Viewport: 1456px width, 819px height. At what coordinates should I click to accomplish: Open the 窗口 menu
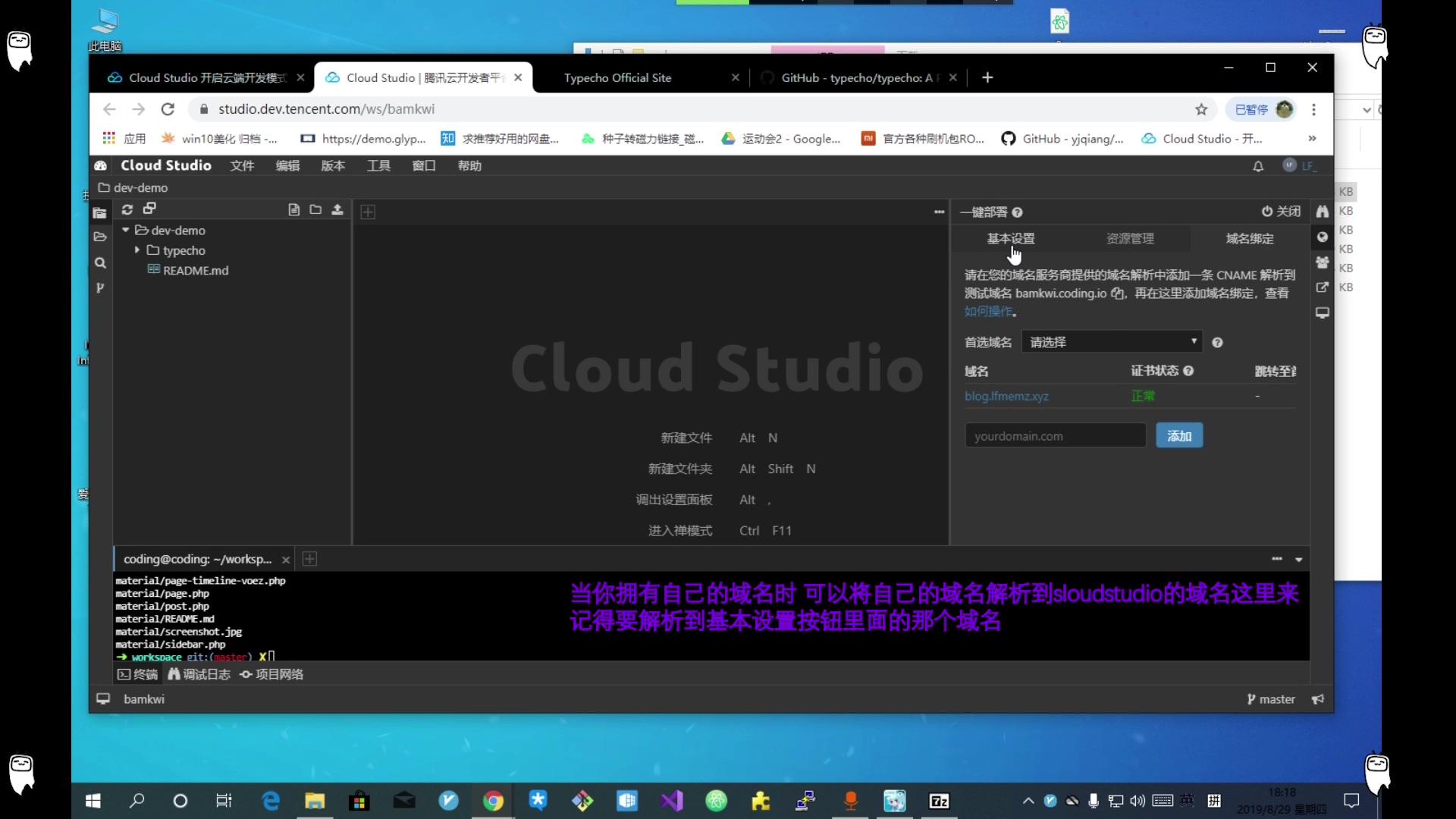pos(424,165)
